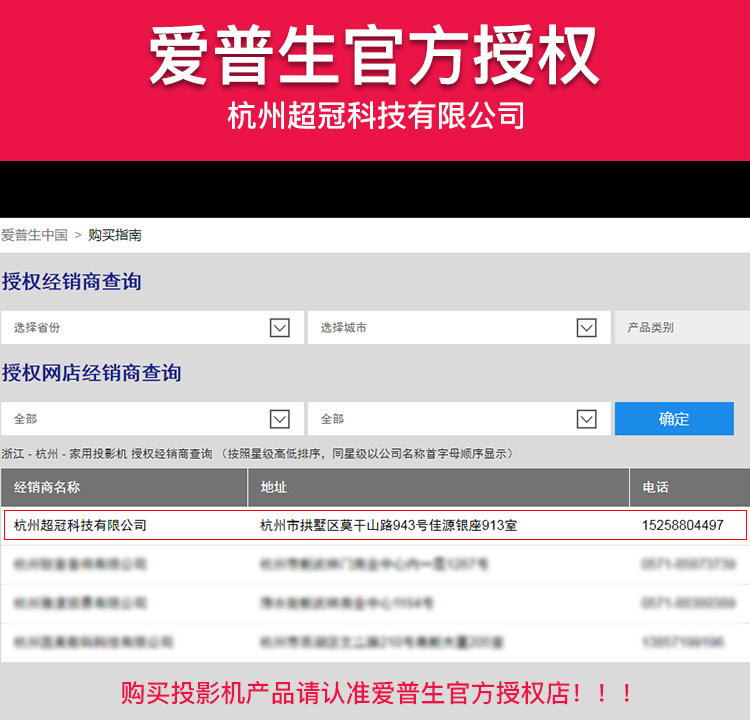Open the 选择省份 province dropdown
The width and height of the screenshot is (750, 720).
click(152, 328)
